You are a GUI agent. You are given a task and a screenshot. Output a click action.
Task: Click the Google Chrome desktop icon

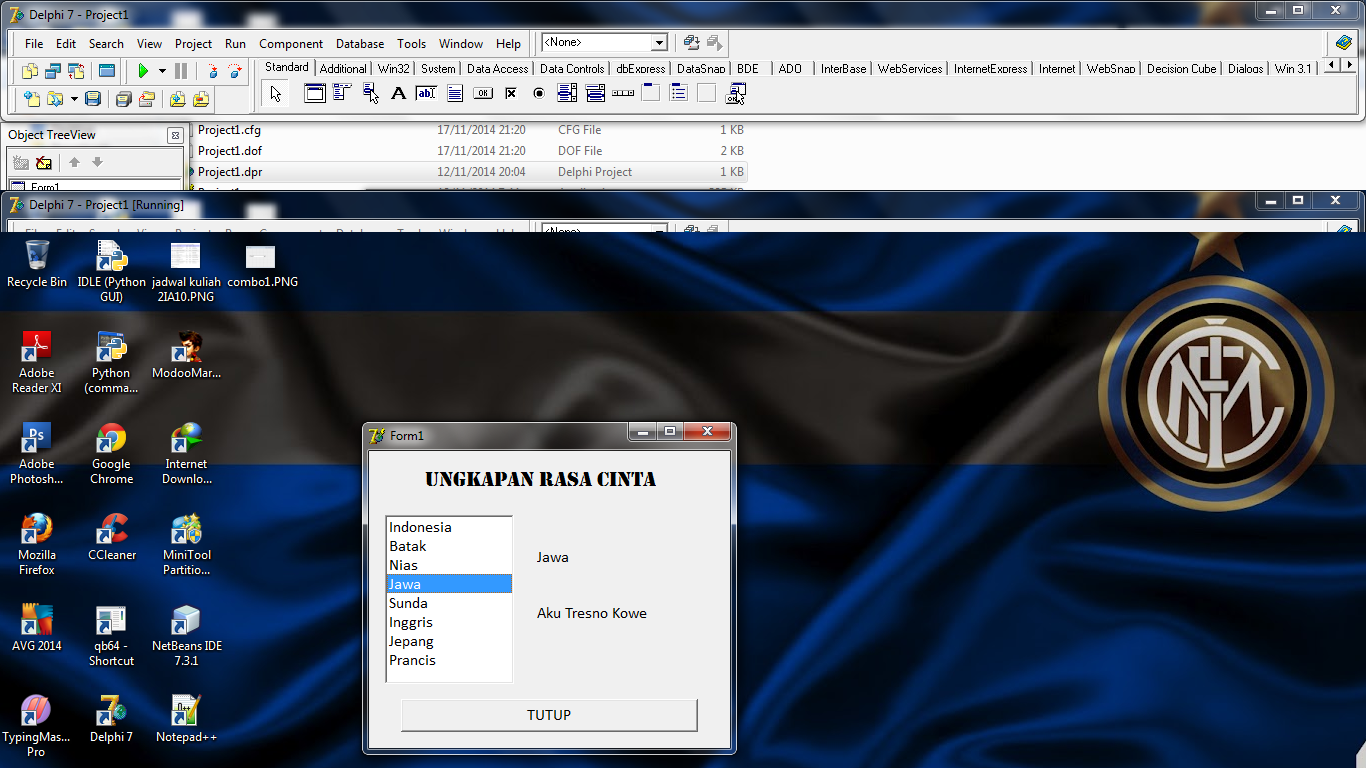[x=111, y=454]
